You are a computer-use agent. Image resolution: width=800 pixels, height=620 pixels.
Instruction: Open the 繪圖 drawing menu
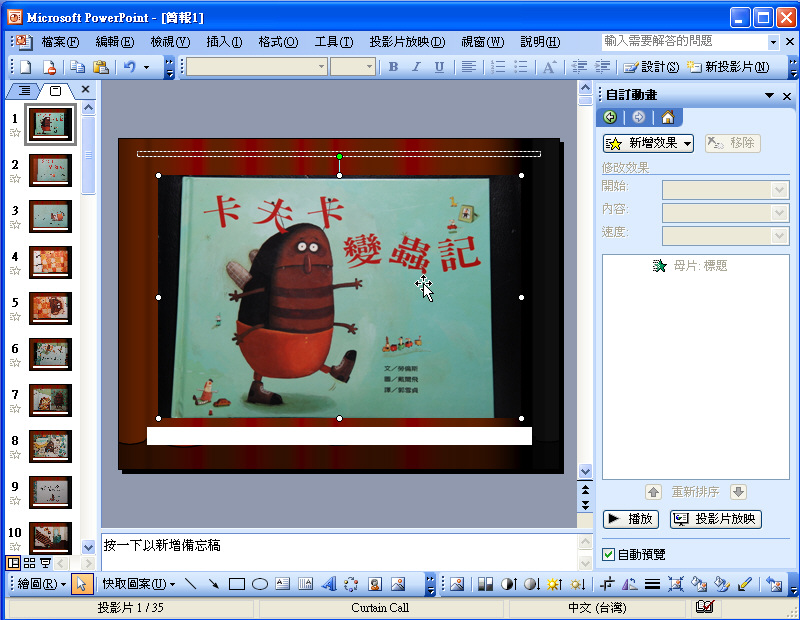pos(41,583)
